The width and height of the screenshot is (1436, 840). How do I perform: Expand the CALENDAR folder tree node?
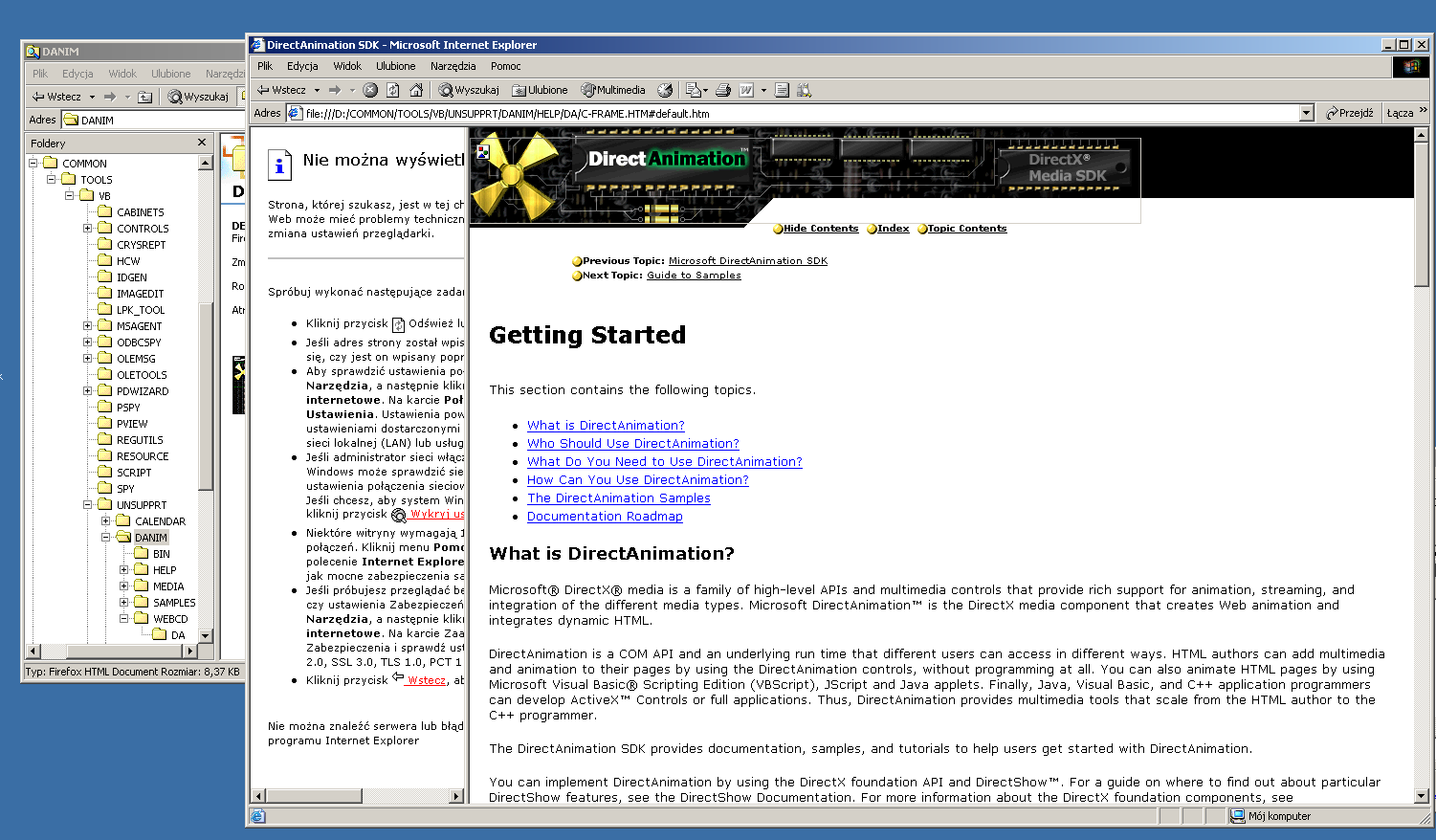click(106, 521)
